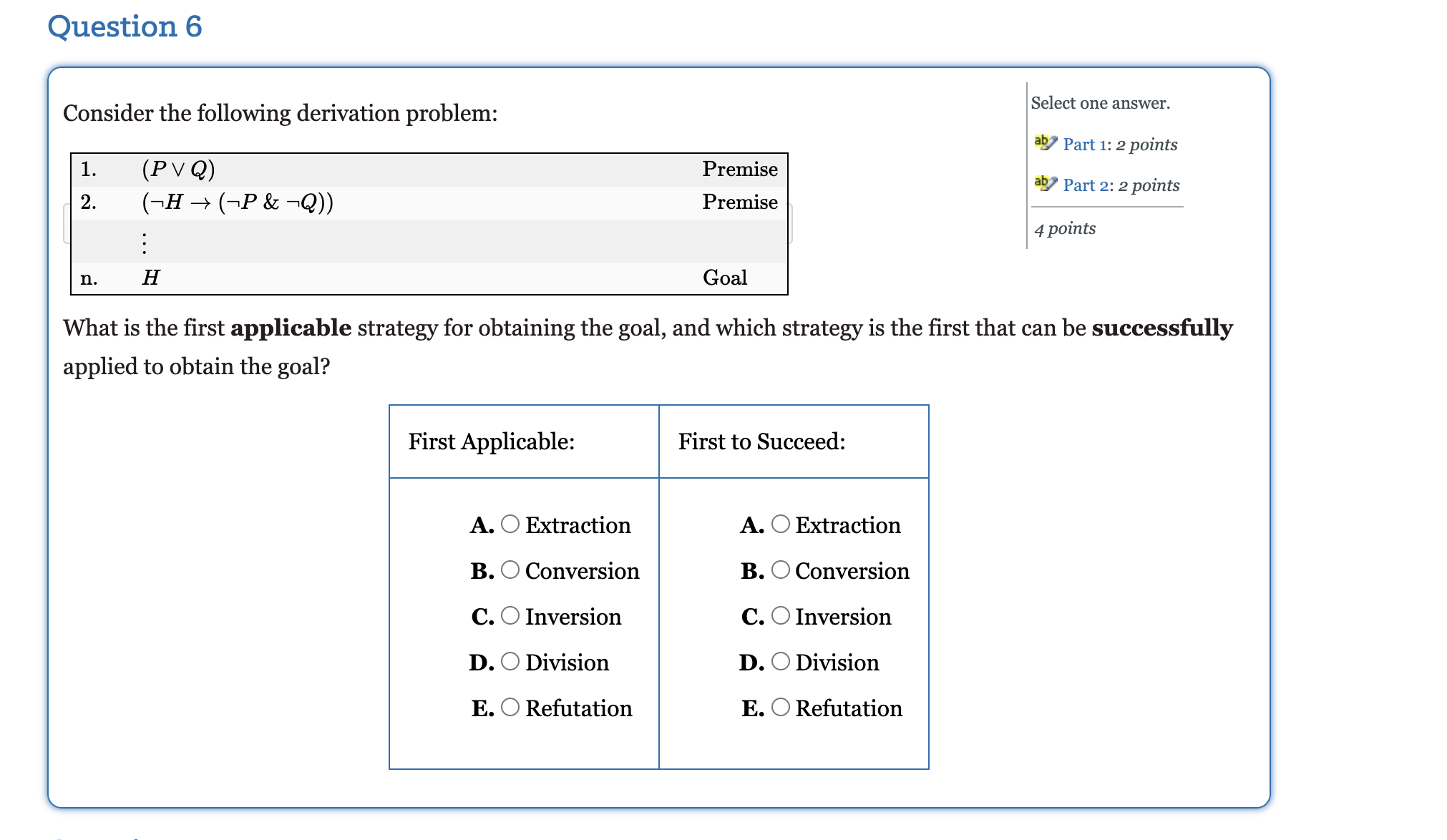Select Division under First Applicable
This screenshot has width=1447, height=840.
tap(509, 663)
